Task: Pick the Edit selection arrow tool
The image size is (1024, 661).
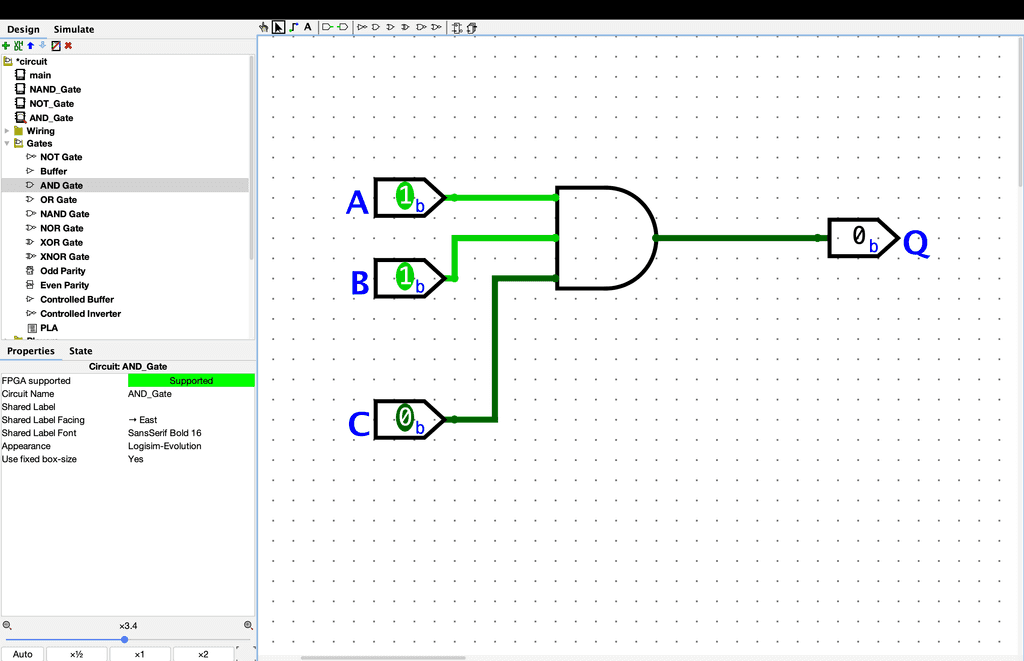Action: pos(278,27)
